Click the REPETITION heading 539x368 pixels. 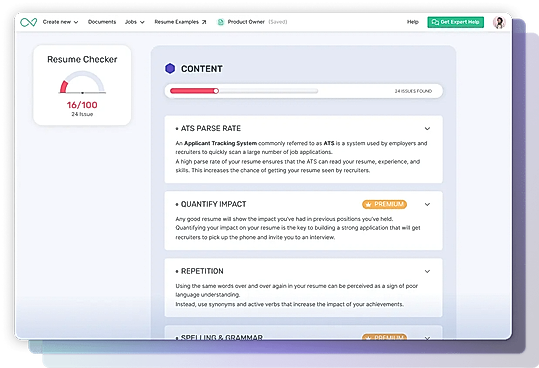(202, 271)
